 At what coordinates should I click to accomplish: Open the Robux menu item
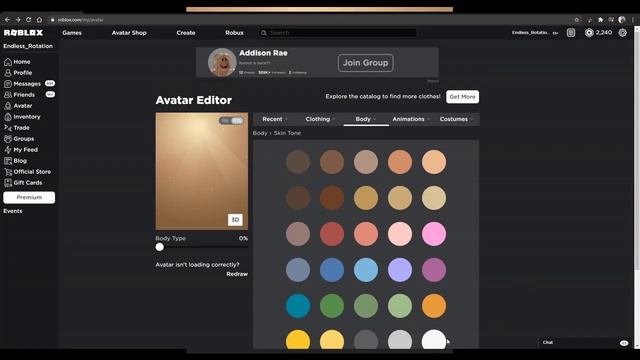[x=234, y=33]
